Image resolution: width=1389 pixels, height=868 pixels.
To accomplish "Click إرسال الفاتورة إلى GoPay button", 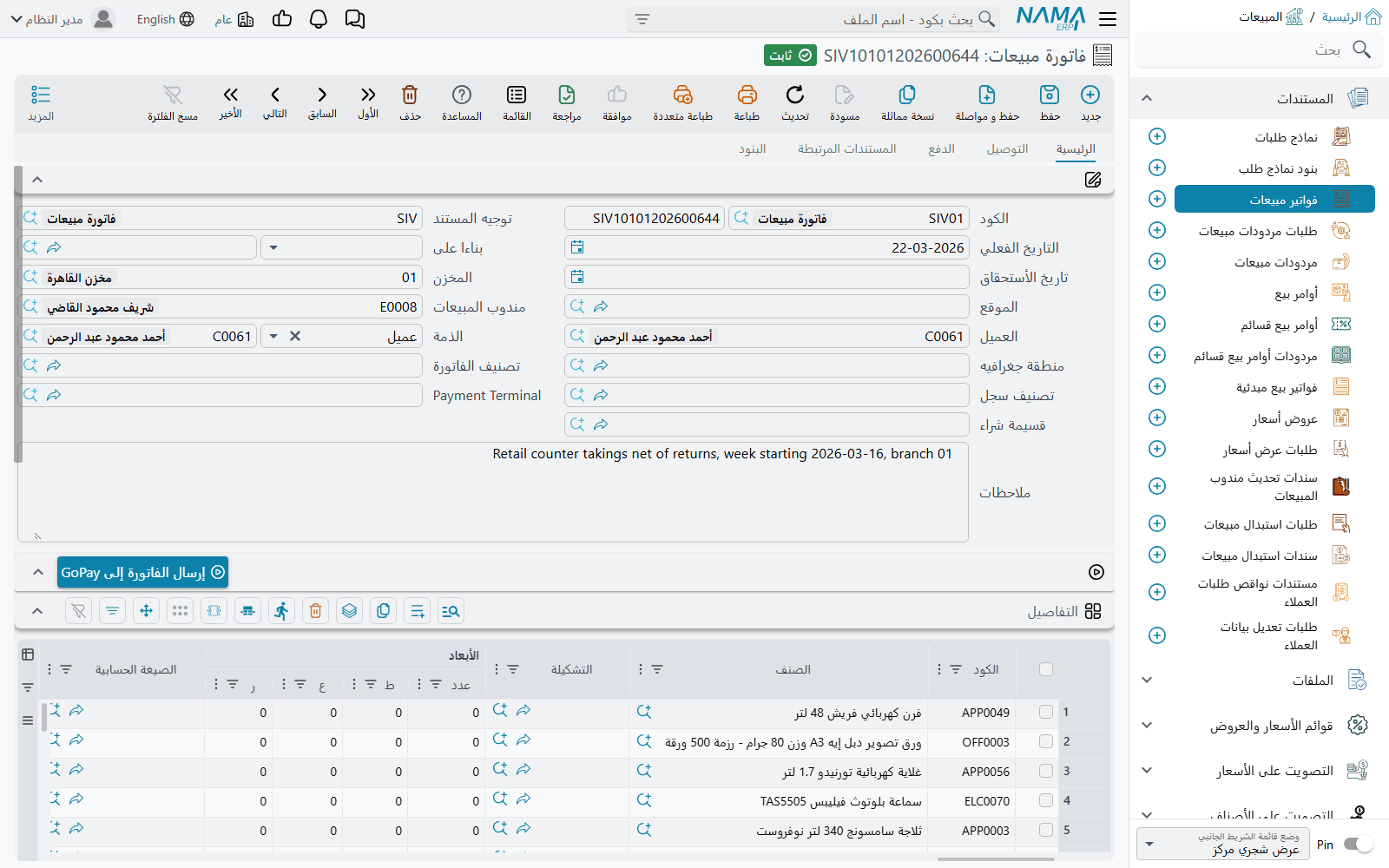I will [142, 572].
